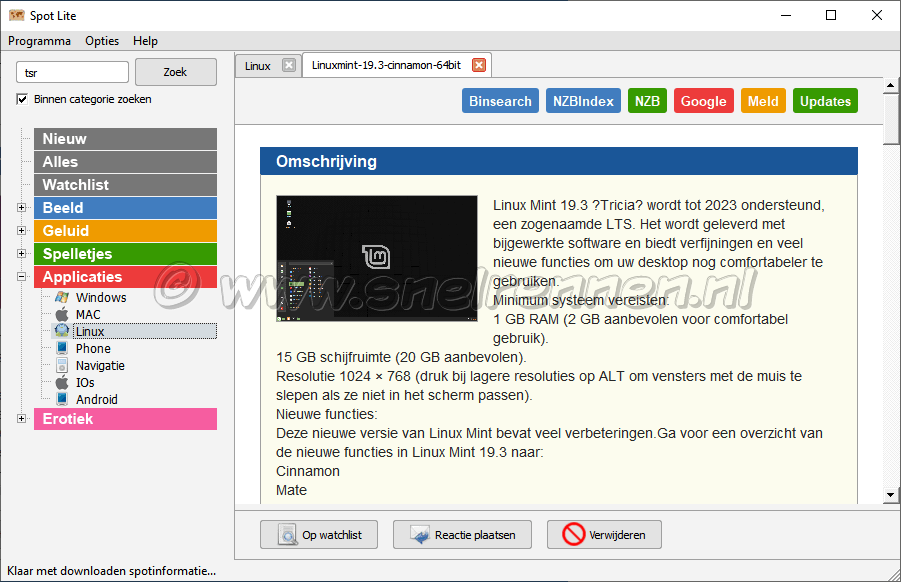901x582 pixels.
Task: Switch to the Linux tab
Action: pos(257,66)
